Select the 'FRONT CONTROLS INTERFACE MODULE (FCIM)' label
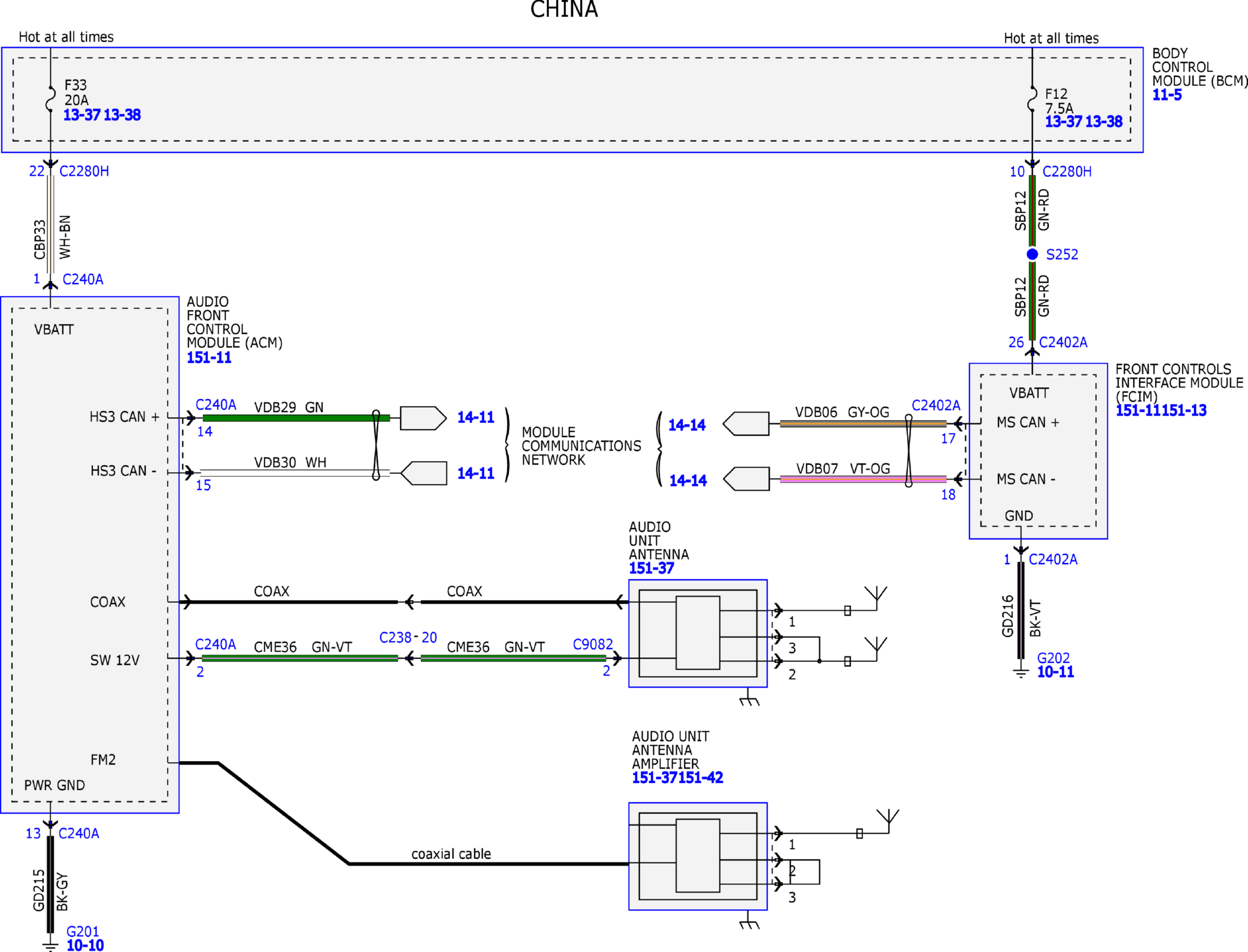This screenshot has height=952, width=1248. click(x=1179, y=383)
